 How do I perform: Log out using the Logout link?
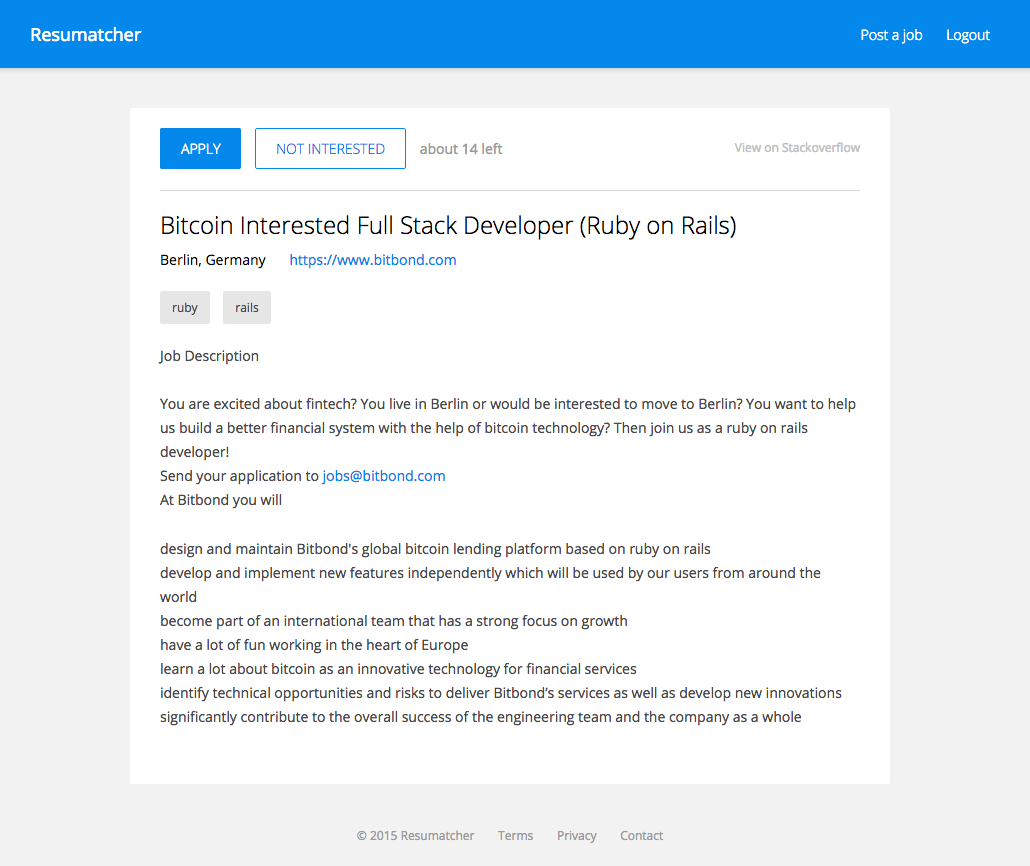click(968, 35)
